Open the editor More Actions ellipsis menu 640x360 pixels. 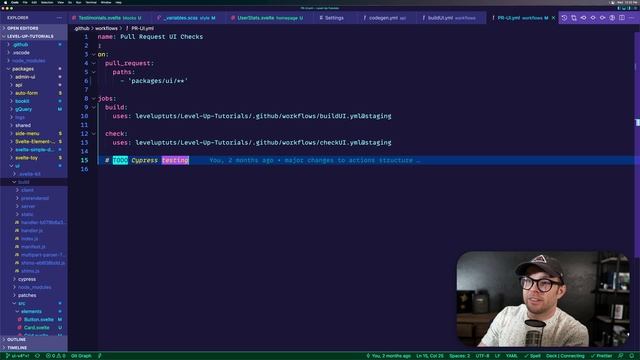pos(631,18)
